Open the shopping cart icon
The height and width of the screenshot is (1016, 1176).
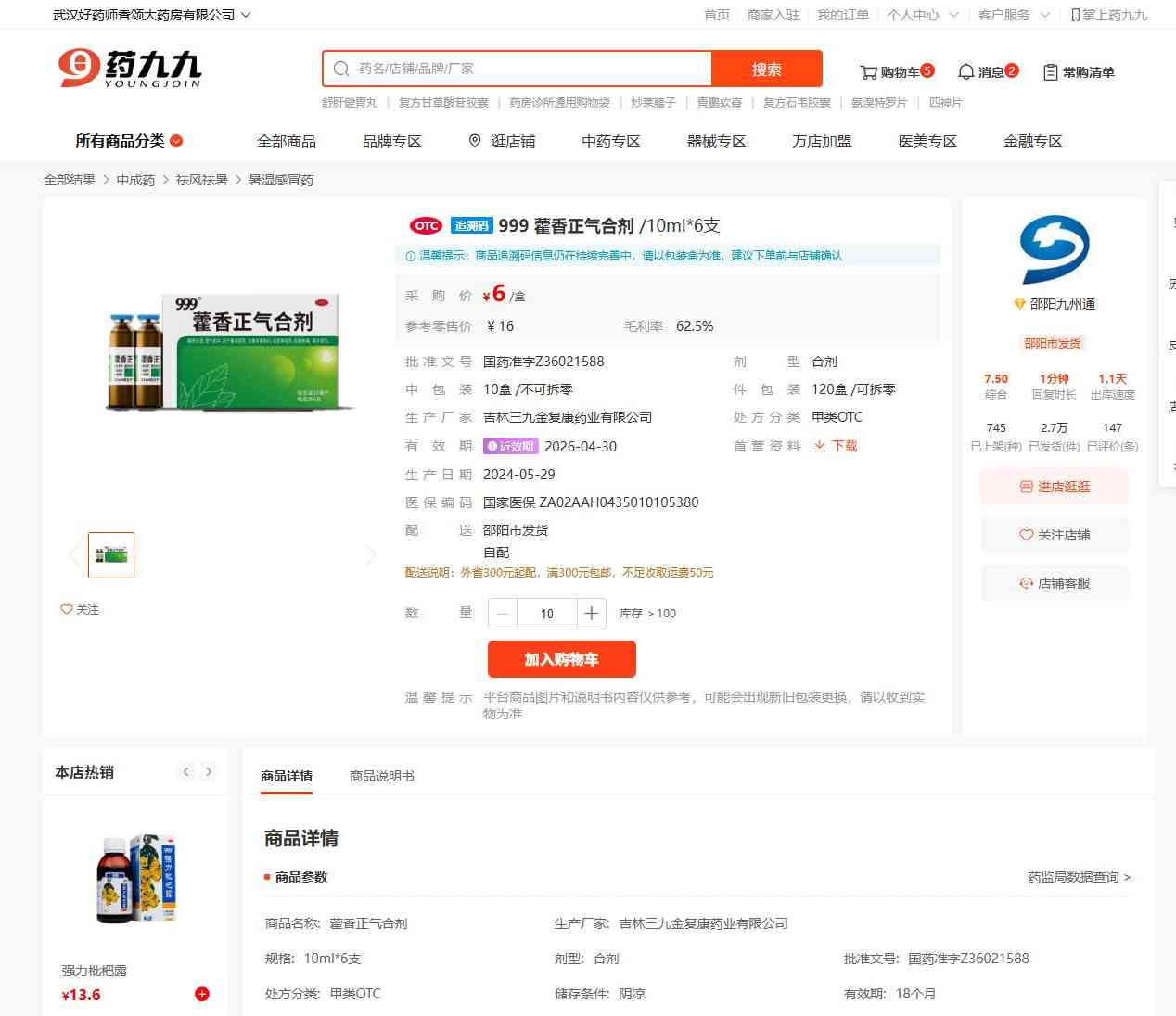[868, 72]
